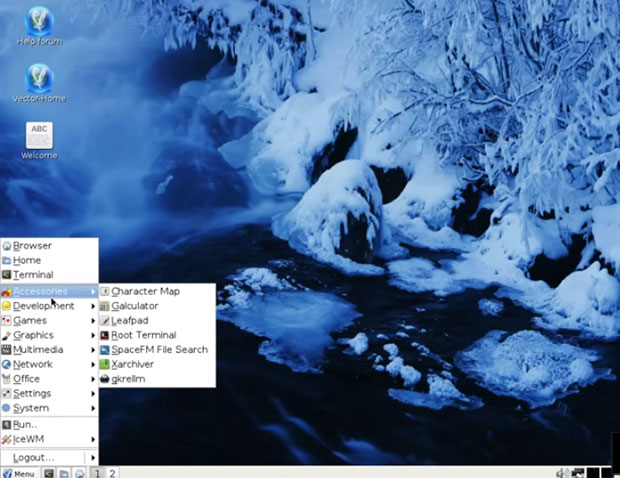Open the System menu label
Image resolution: width=620 pixels, height=478 pixels.
tap(31, 408)
